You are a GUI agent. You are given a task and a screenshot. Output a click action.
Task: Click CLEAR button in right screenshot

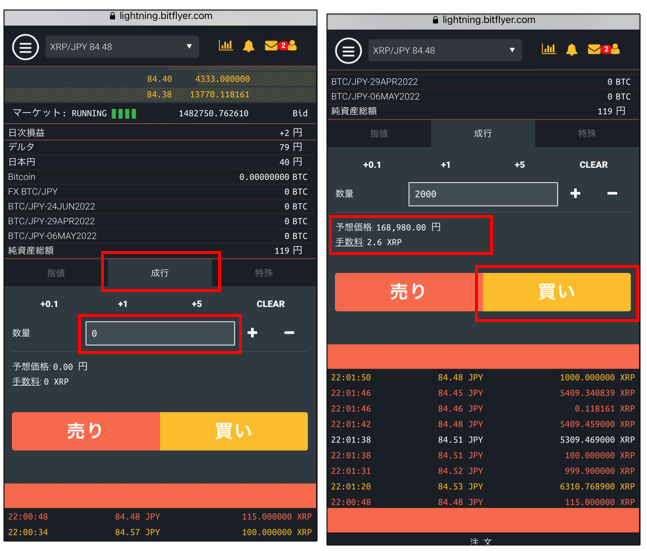(594, 165)
